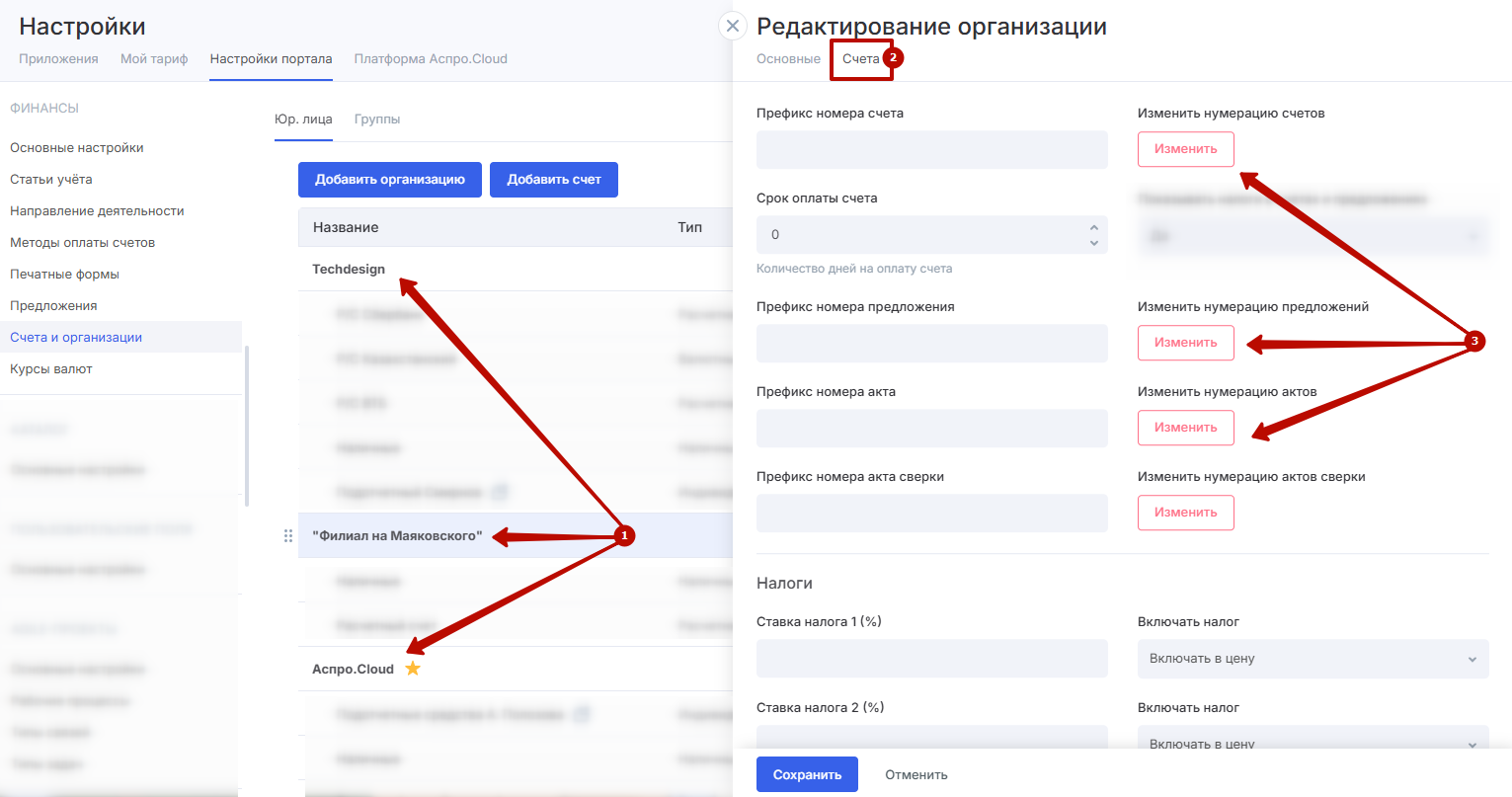Switch to the "Счета" tab

coord(860,59)
